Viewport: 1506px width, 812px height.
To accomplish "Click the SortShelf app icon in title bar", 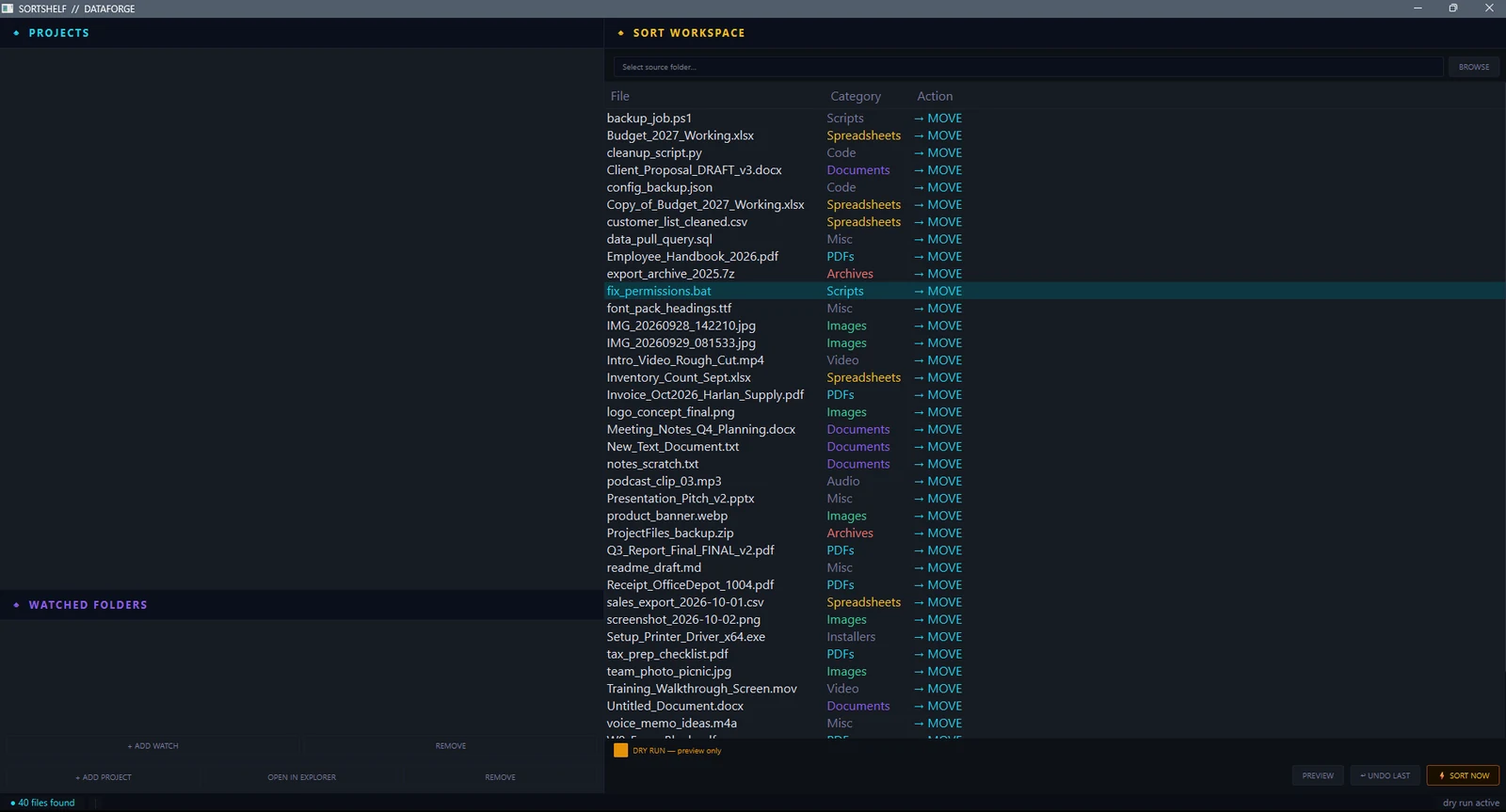I will 8,8.
